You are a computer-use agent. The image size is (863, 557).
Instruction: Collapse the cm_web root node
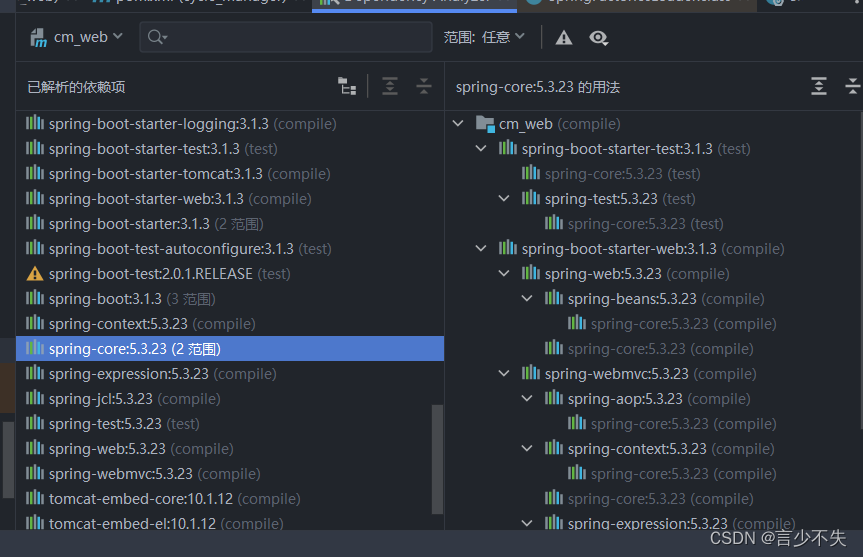tap(458, 123)
